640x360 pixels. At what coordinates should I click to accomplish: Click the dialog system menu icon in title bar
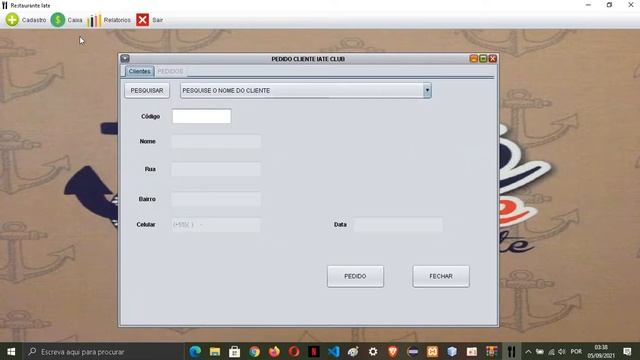click(x=125, y=59)
